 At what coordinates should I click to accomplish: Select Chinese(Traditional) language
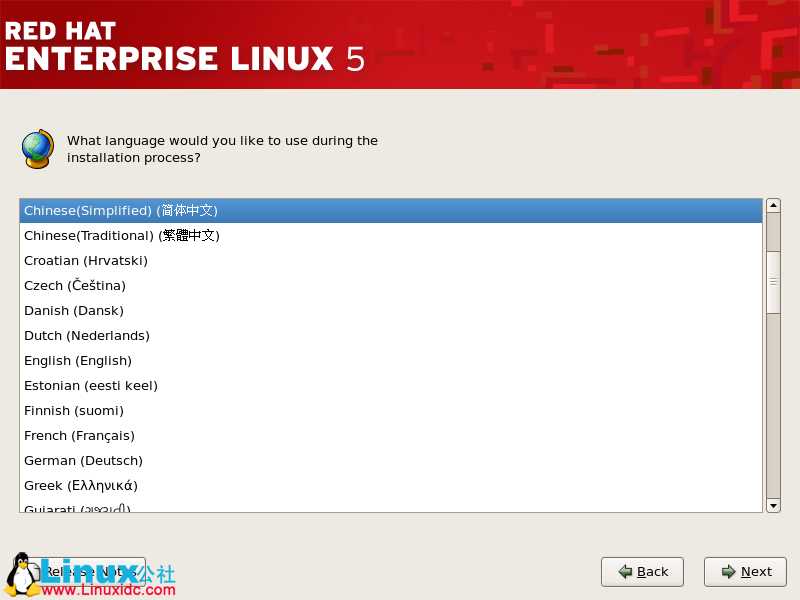(x=391, y=236)
